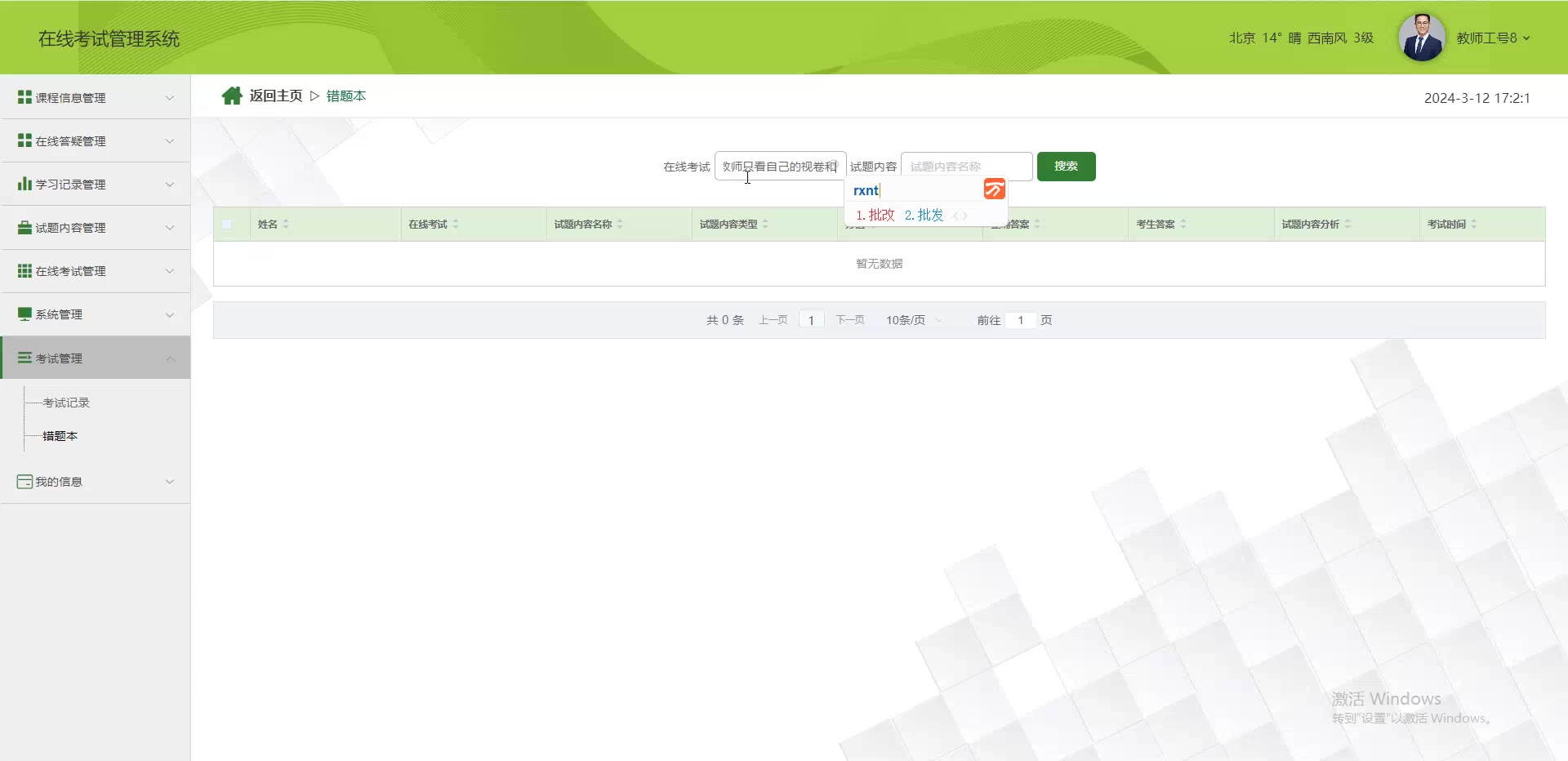
Task: Choose input candidate 1. 批改
Action: [x=875, y=215]
